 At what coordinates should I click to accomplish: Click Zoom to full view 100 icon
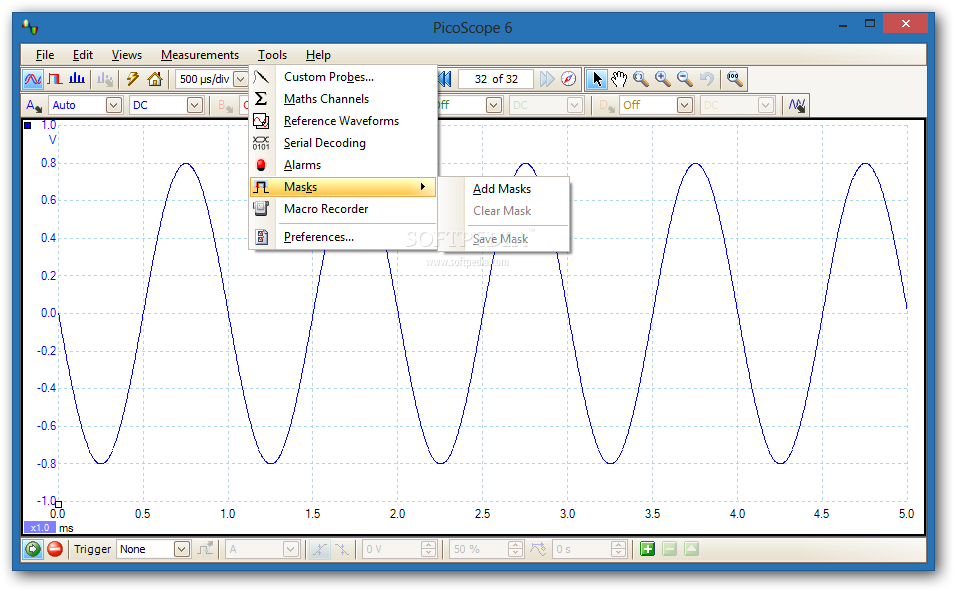coord(735,79)
